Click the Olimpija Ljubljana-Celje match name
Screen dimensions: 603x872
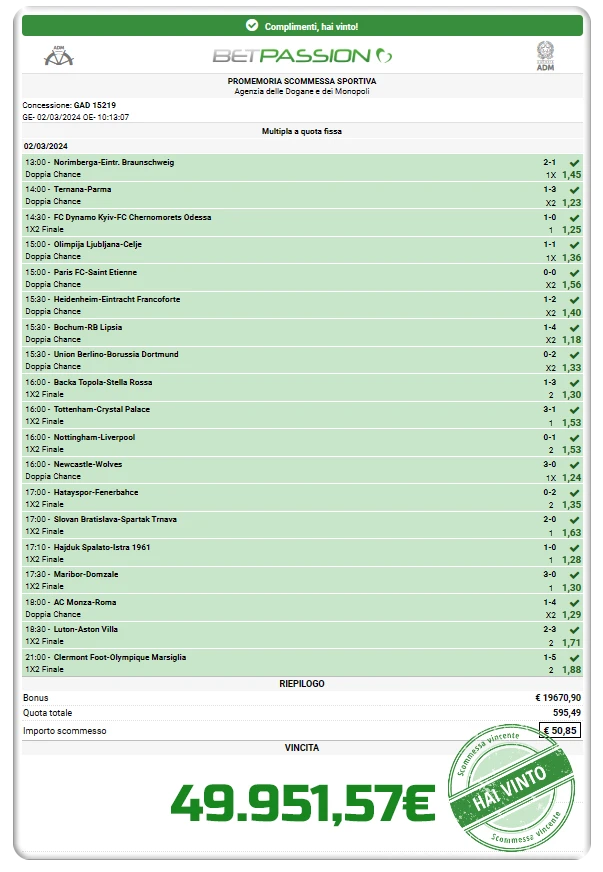click(98, 244)
